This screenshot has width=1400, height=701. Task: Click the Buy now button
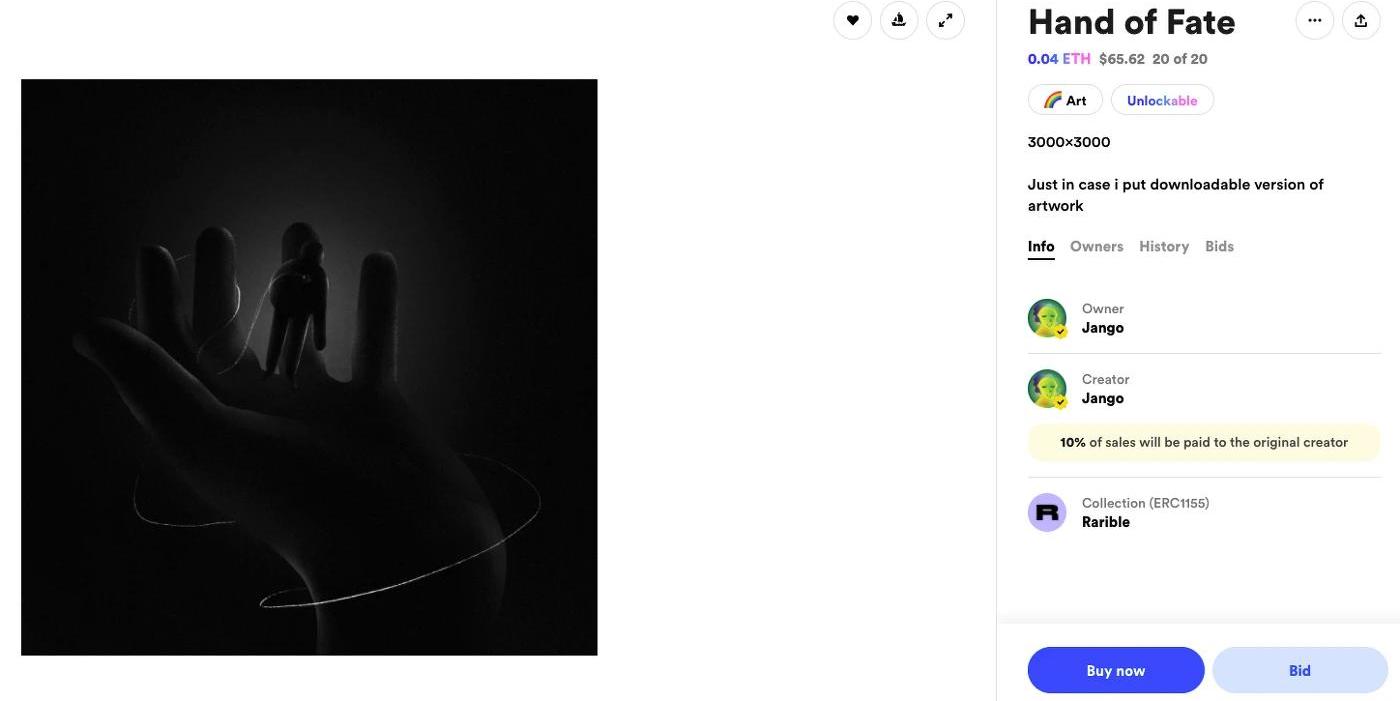[1116, 670]
